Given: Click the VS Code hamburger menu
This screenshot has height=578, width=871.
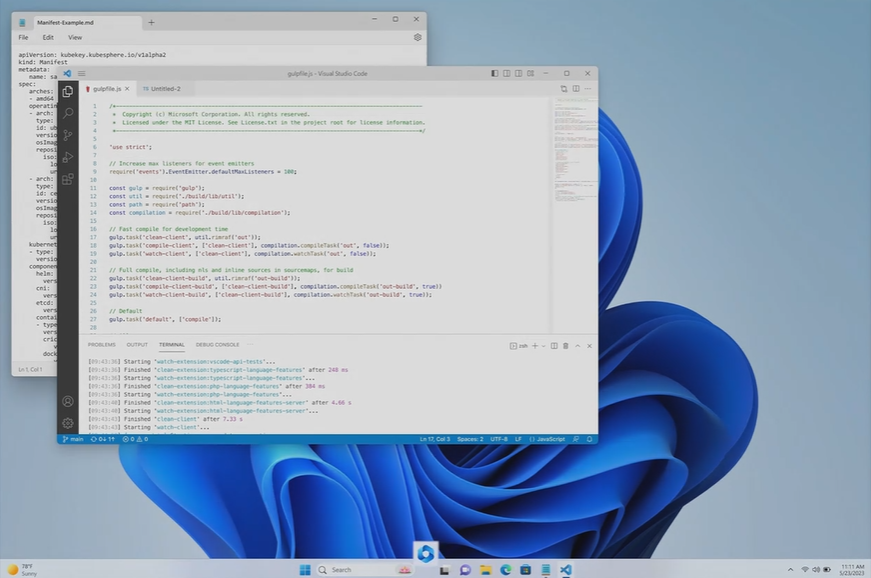Looking at the screenshot, I should click(x=82, y=73).
